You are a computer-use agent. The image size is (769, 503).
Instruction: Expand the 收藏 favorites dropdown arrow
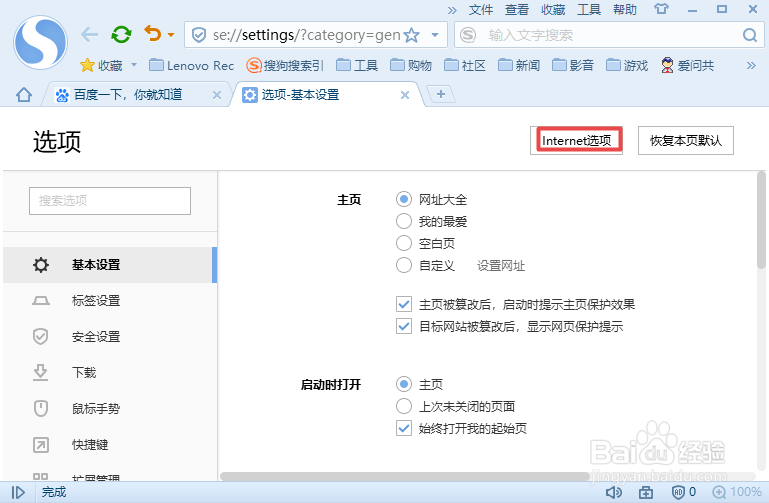click(x=134, y=65)
